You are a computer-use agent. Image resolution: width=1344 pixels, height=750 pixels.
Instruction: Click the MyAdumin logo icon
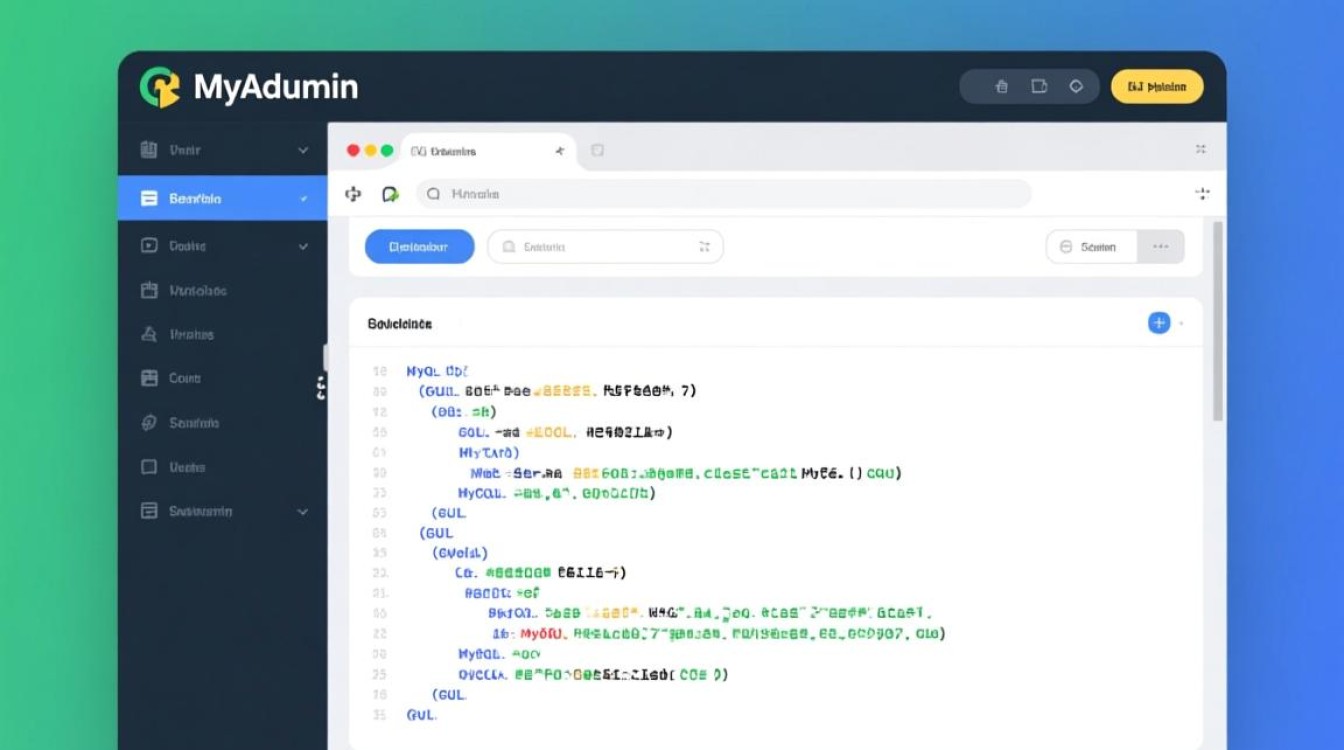pyautogui.click(x=160, y=87)
